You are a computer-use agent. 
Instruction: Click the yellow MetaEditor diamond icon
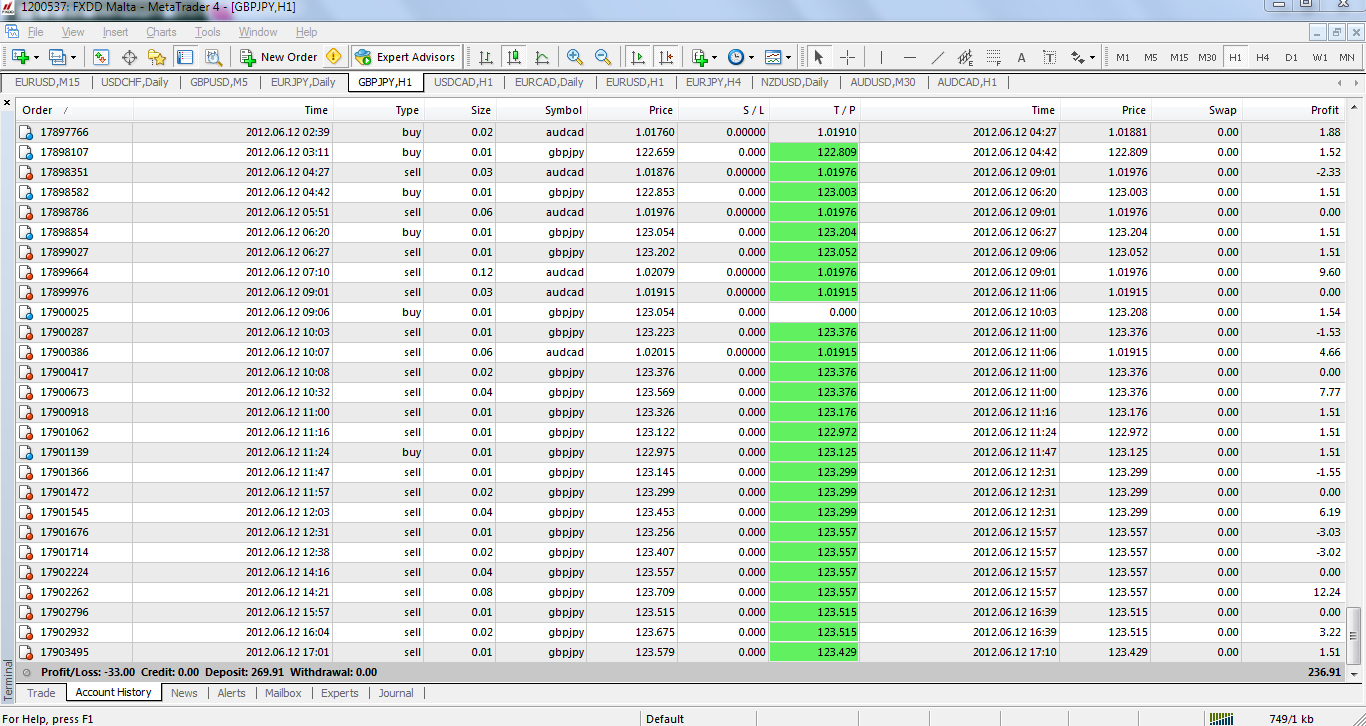click(x=333, y=57)
